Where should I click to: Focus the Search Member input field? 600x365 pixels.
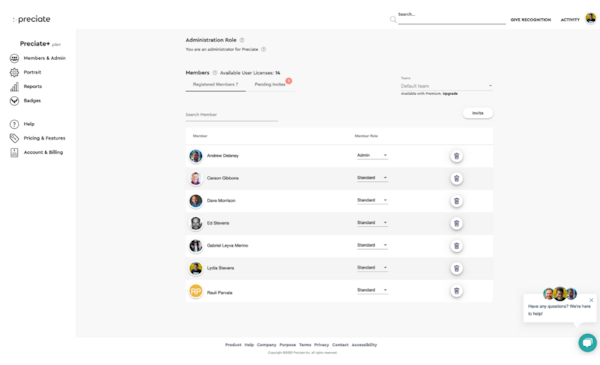[x=232, y=115]
